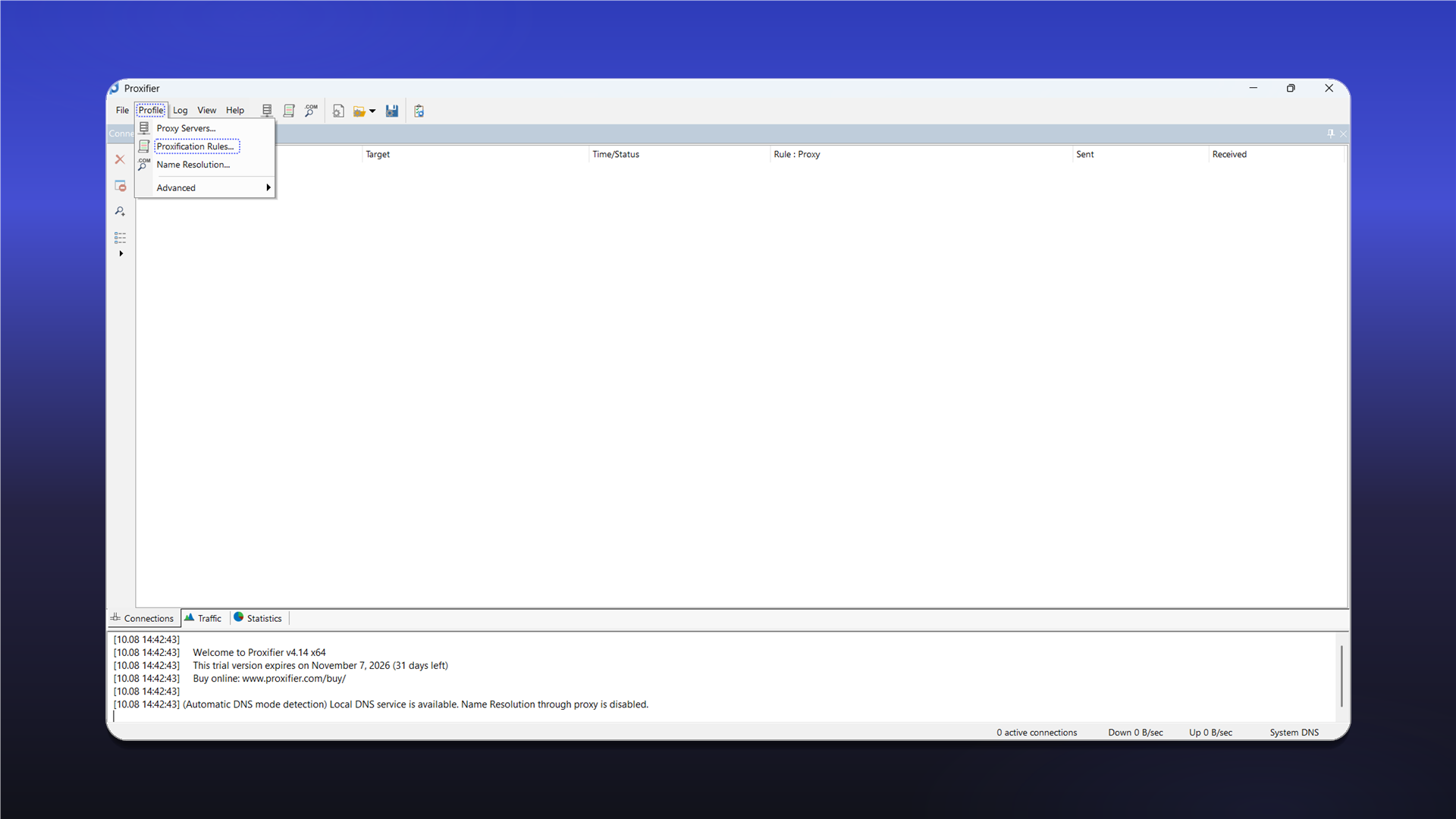Image resolution: width=1456 pixels, height=819 pixels.
Task: Open the Log menu
Action: (180, 110)
